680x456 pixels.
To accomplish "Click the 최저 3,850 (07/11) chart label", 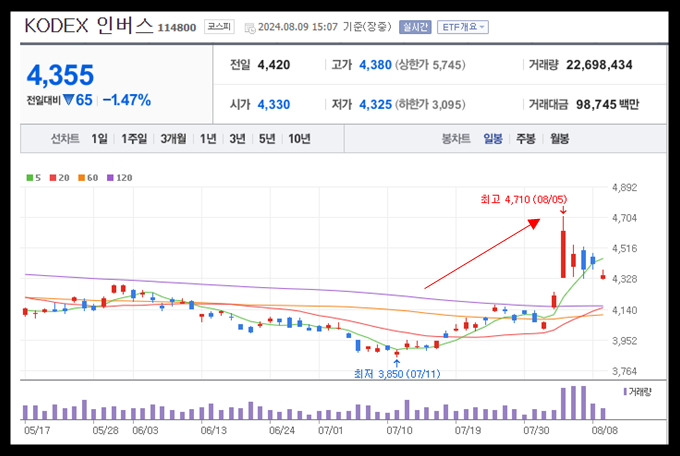I will pyautogui.click(x=397, y=374).
